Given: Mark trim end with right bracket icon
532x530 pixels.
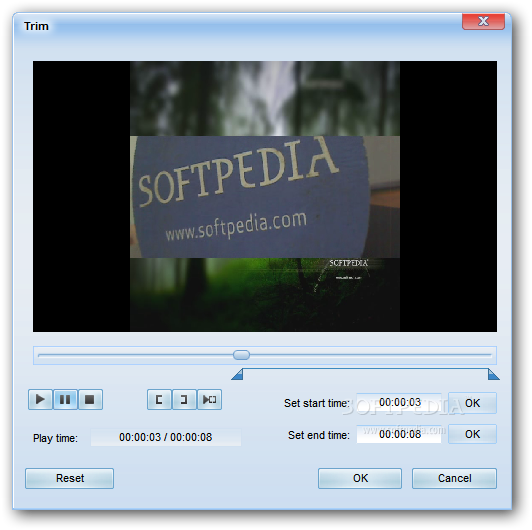Looking at the screenshot, I should click(x=184, y=399).
